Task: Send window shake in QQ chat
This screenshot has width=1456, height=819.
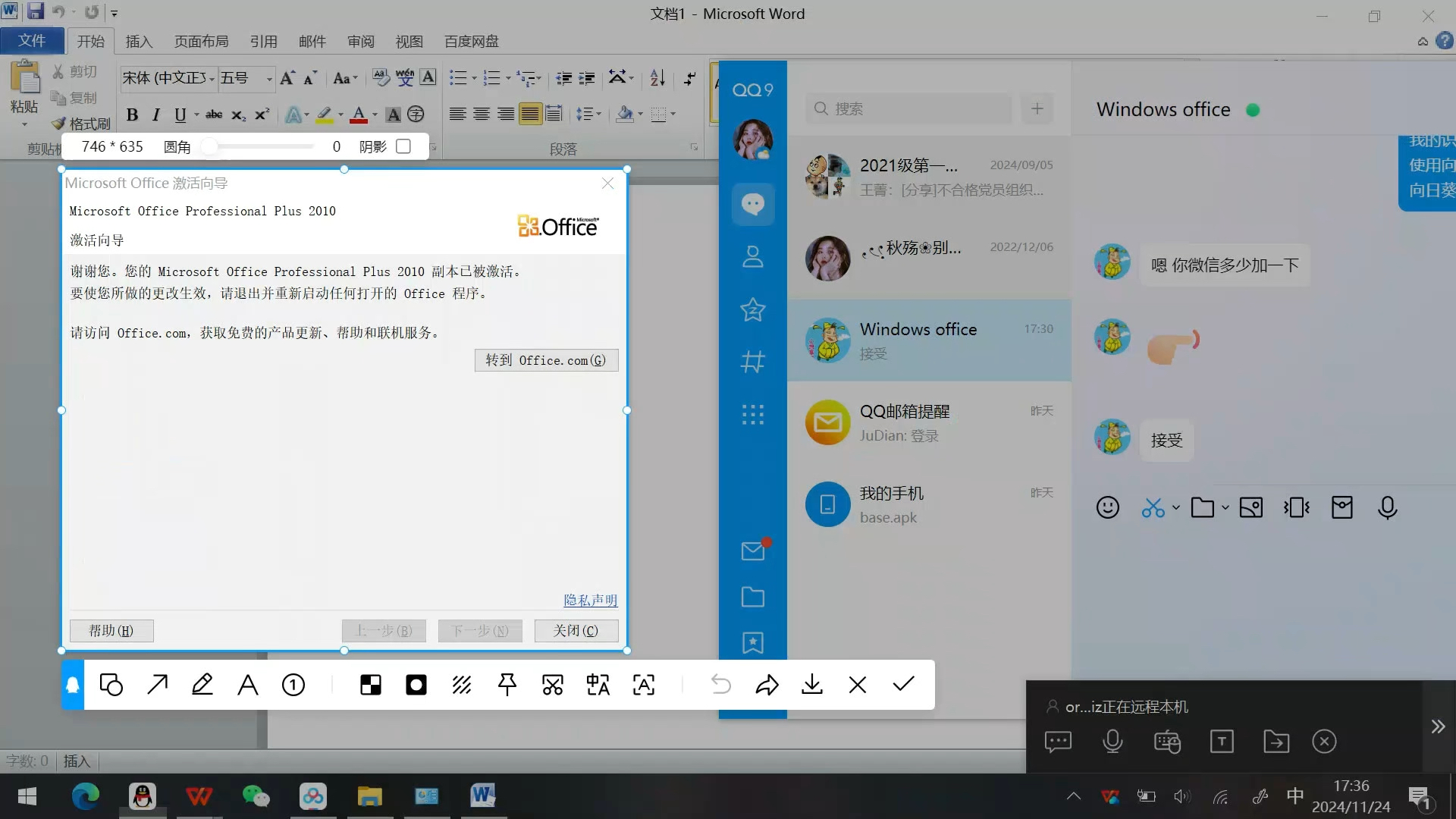Action: [1297, 507]
